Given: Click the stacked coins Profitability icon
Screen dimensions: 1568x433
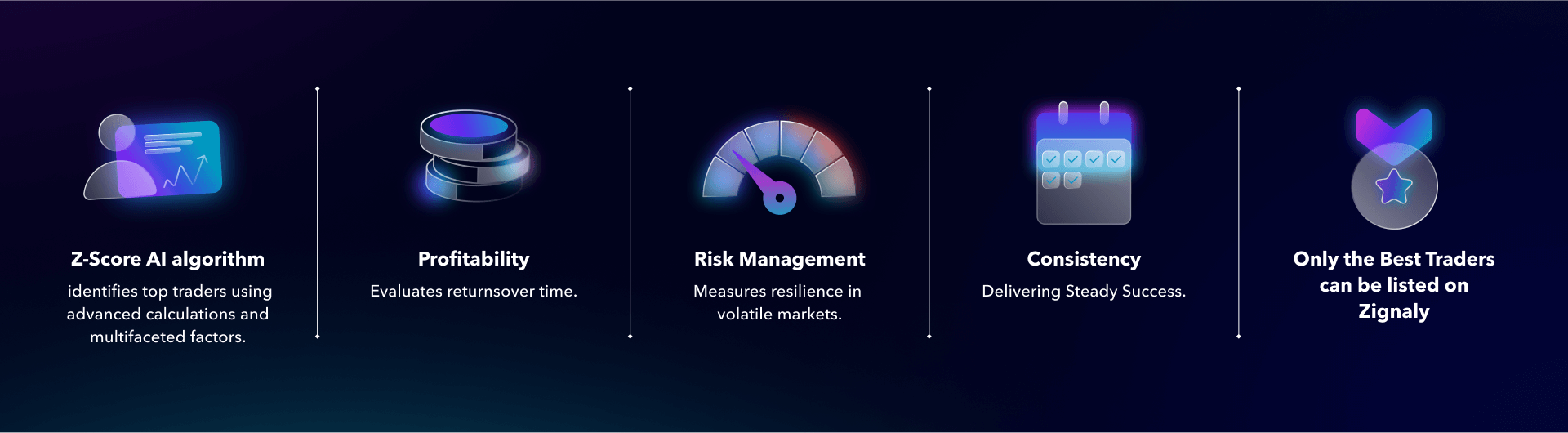Looking at the screenshot, I should click(474, 156).
